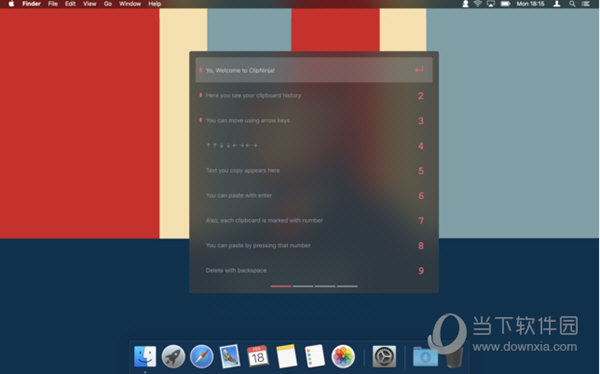600x374 pixels.
Task: Click the red shortcut number 5
Action: pyautogui.click(x=421, y=171)
